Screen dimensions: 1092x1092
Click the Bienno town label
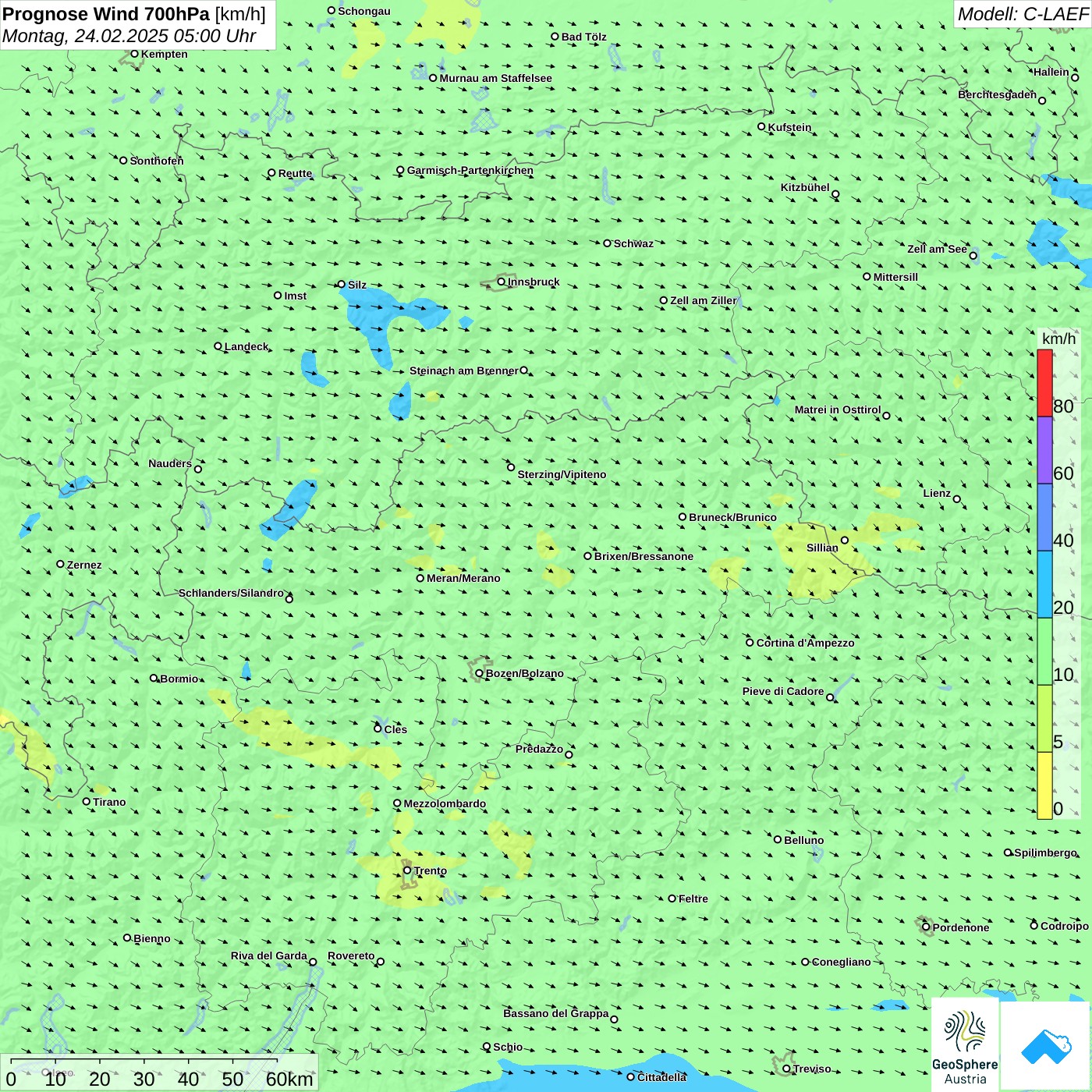[x=151, y=938]
